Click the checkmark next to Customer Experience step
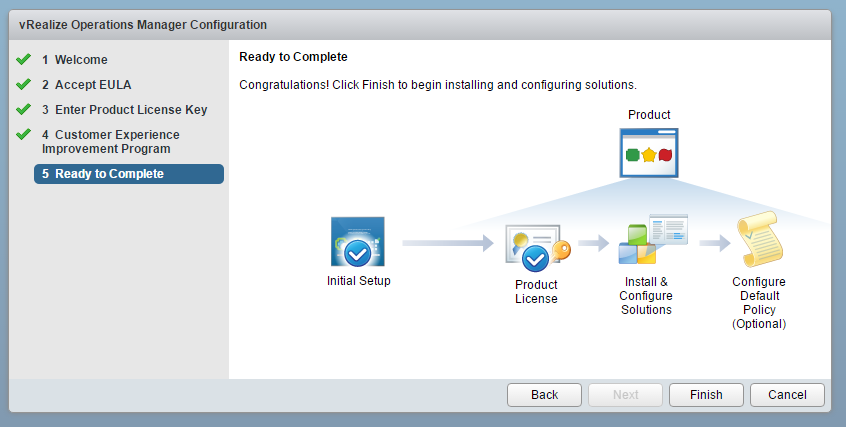 tap(23, 134)
